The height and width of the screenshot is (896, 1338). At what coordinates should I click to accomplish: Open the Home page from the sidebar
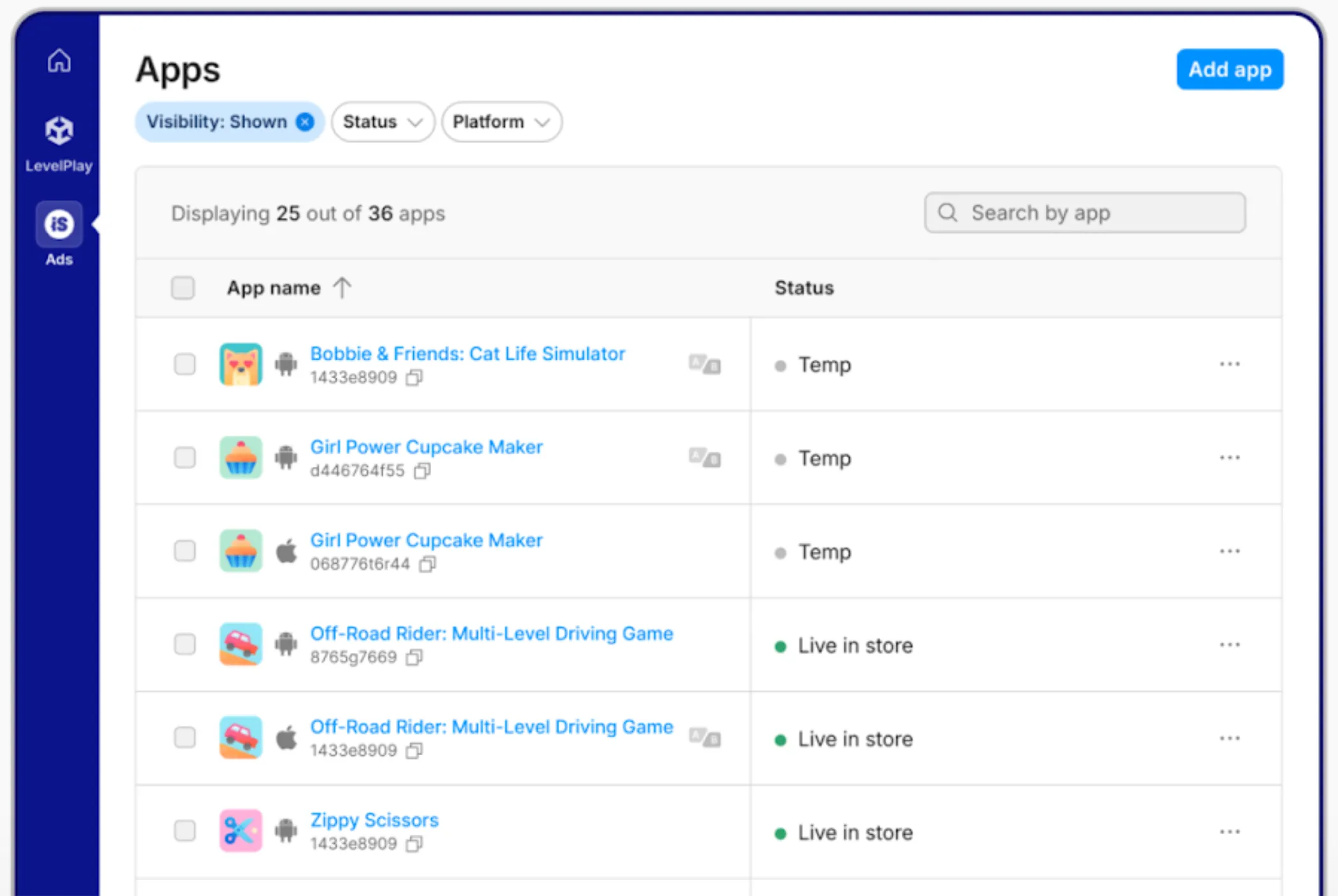58,59
